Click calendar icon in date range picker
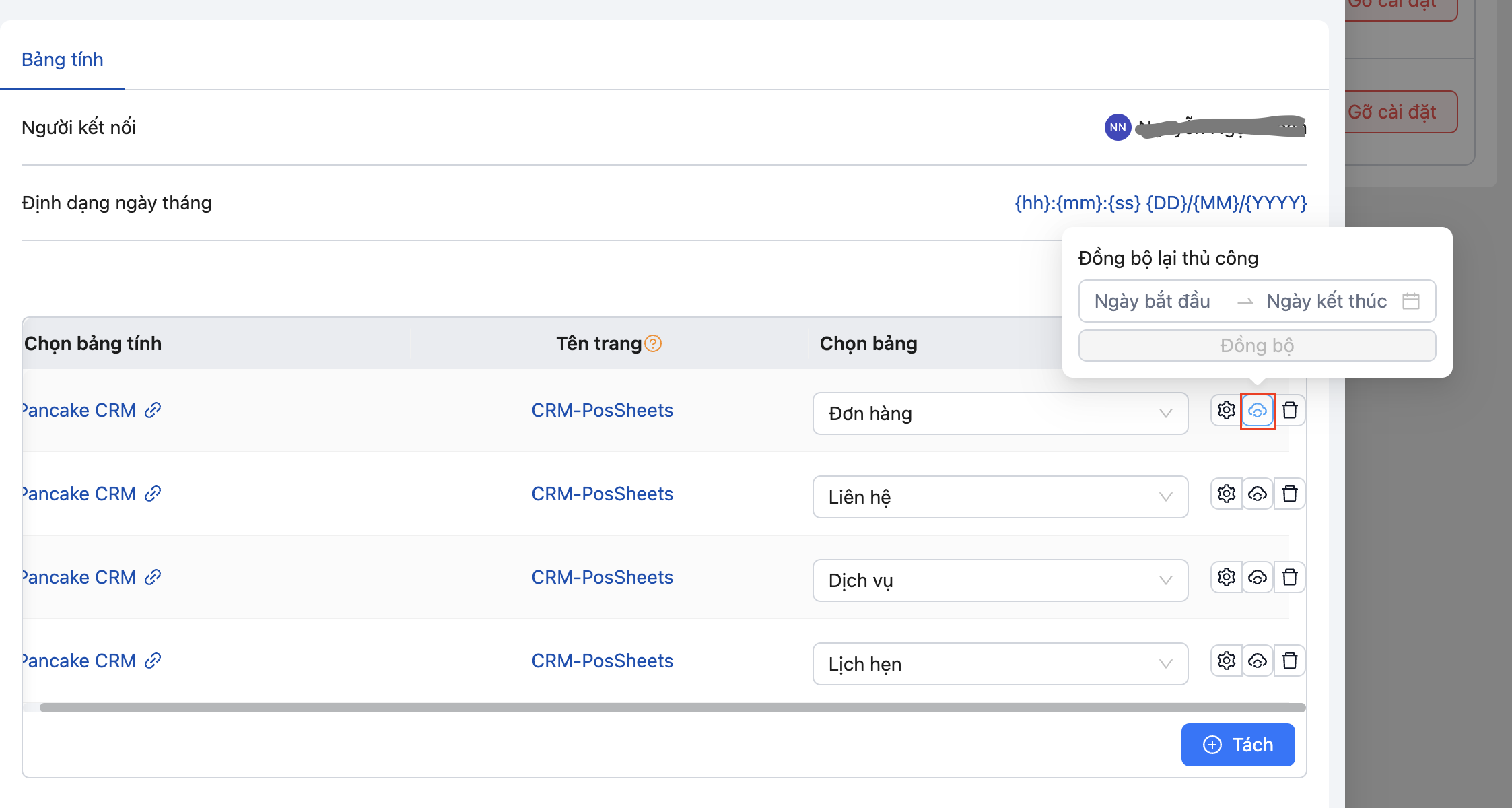This screenshot has width=1512, height=808. (1411, 301)
